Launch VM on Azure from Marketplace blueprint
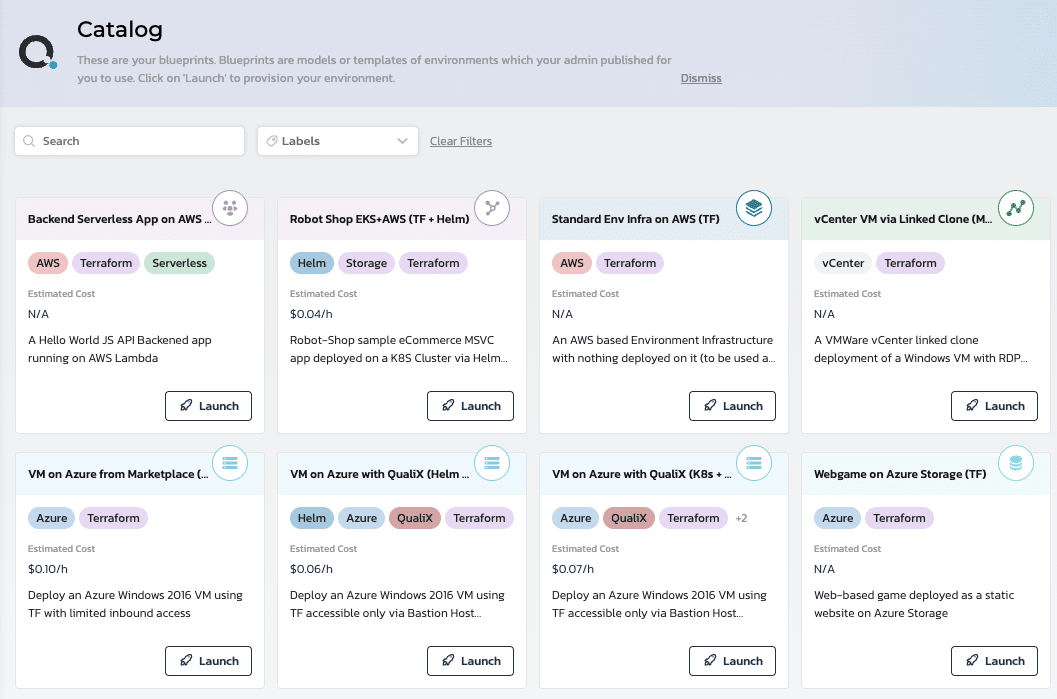The image size is (1057, 699). coord(208,661)
